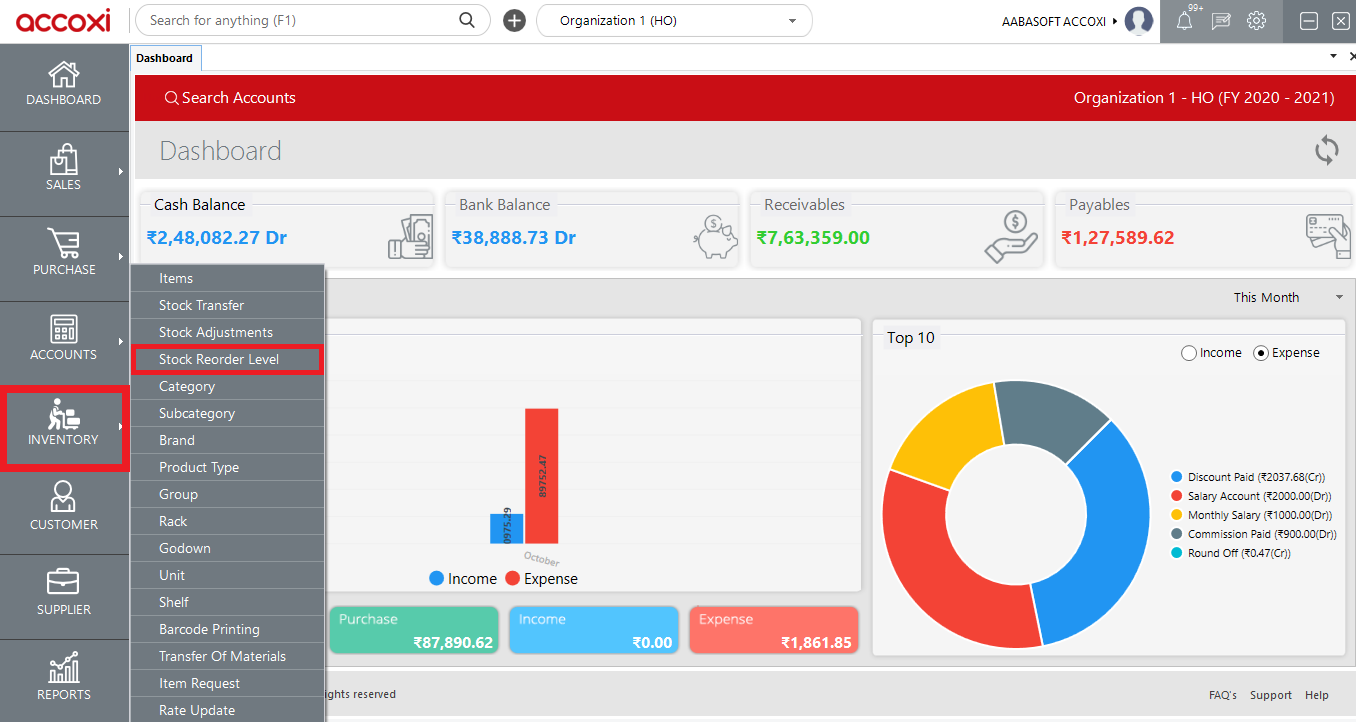Enable the Expense radio option
1356x722 pixels.
[1260, 352]
